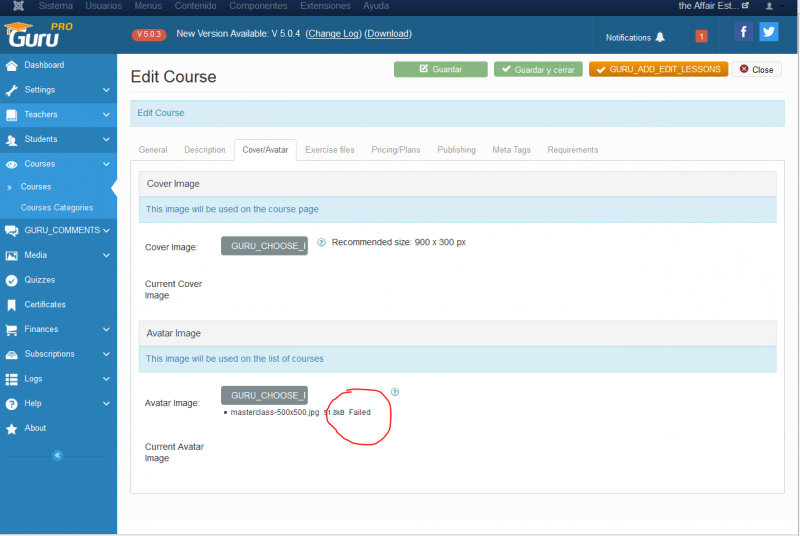Image resolution: width=800 pixels, height=536 pixels.
Task: Switch to the Exercise files tab
Action: tap(330, 150)
